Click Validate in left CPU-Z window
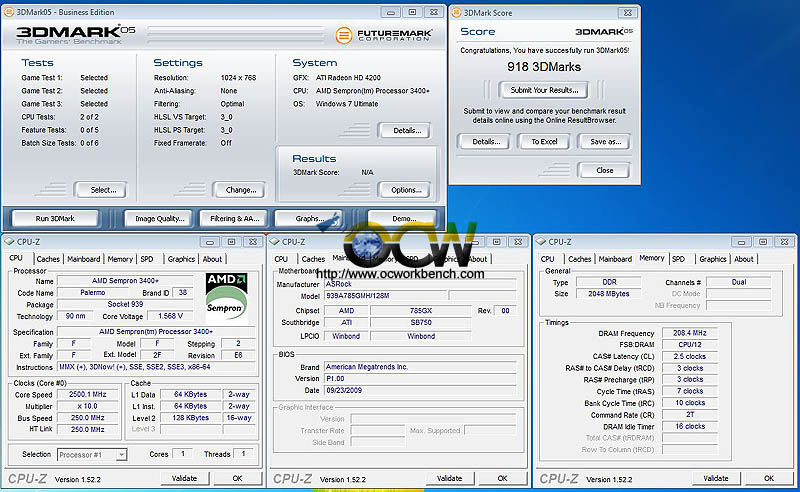Screen dimensions: 800x492 click(184, 478)
